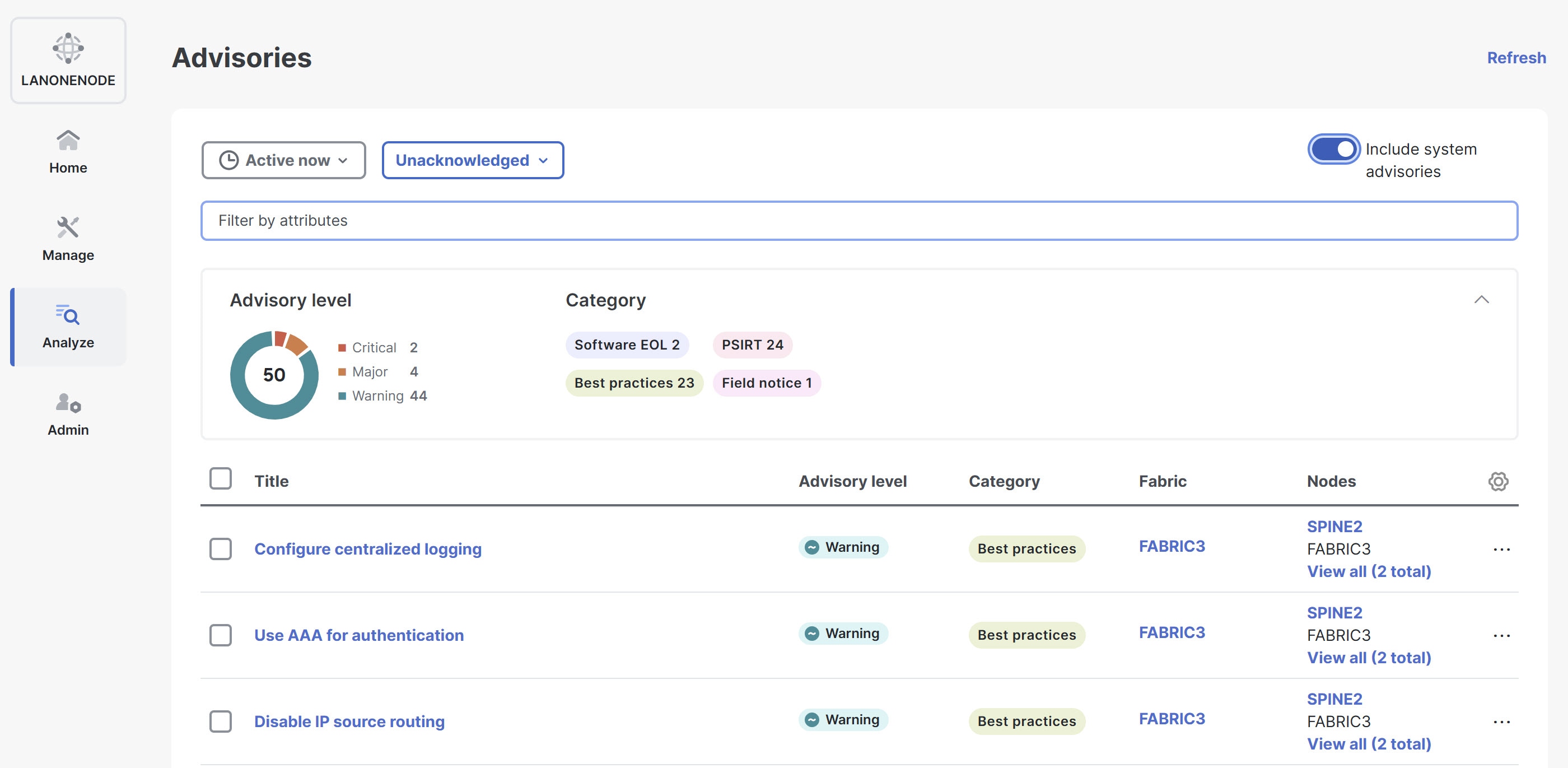Click the Critical red legend swatch

tap(342, 348)
